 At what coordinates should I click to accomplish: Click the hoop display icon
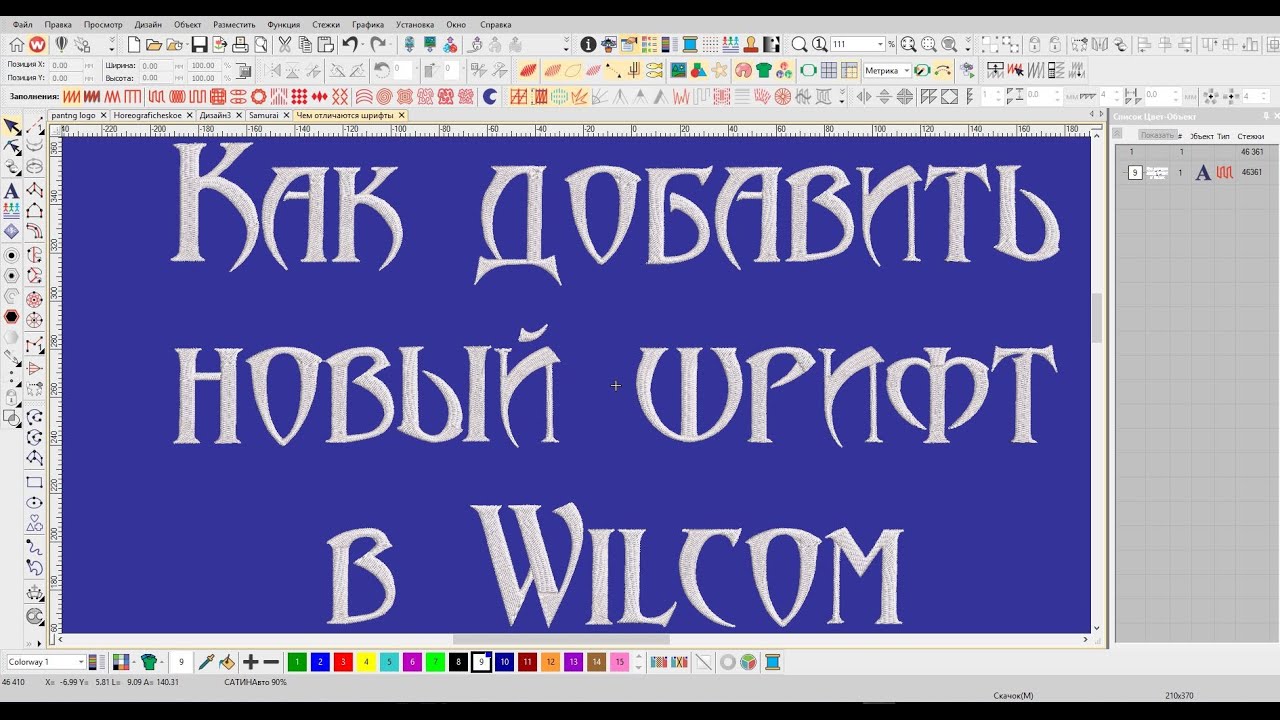pyautogui.click(x=808, y=70)
